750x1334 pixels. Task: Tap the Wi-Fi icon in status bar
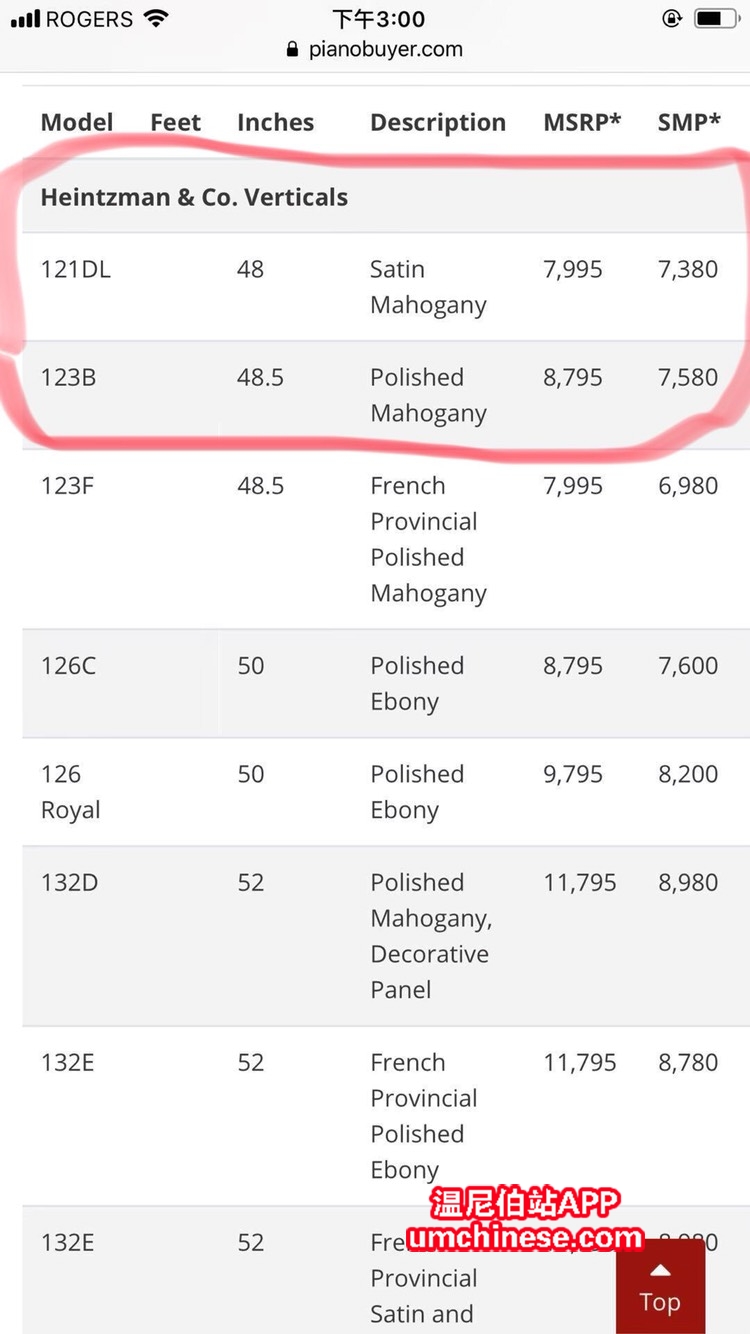click(x=155, y=18)
